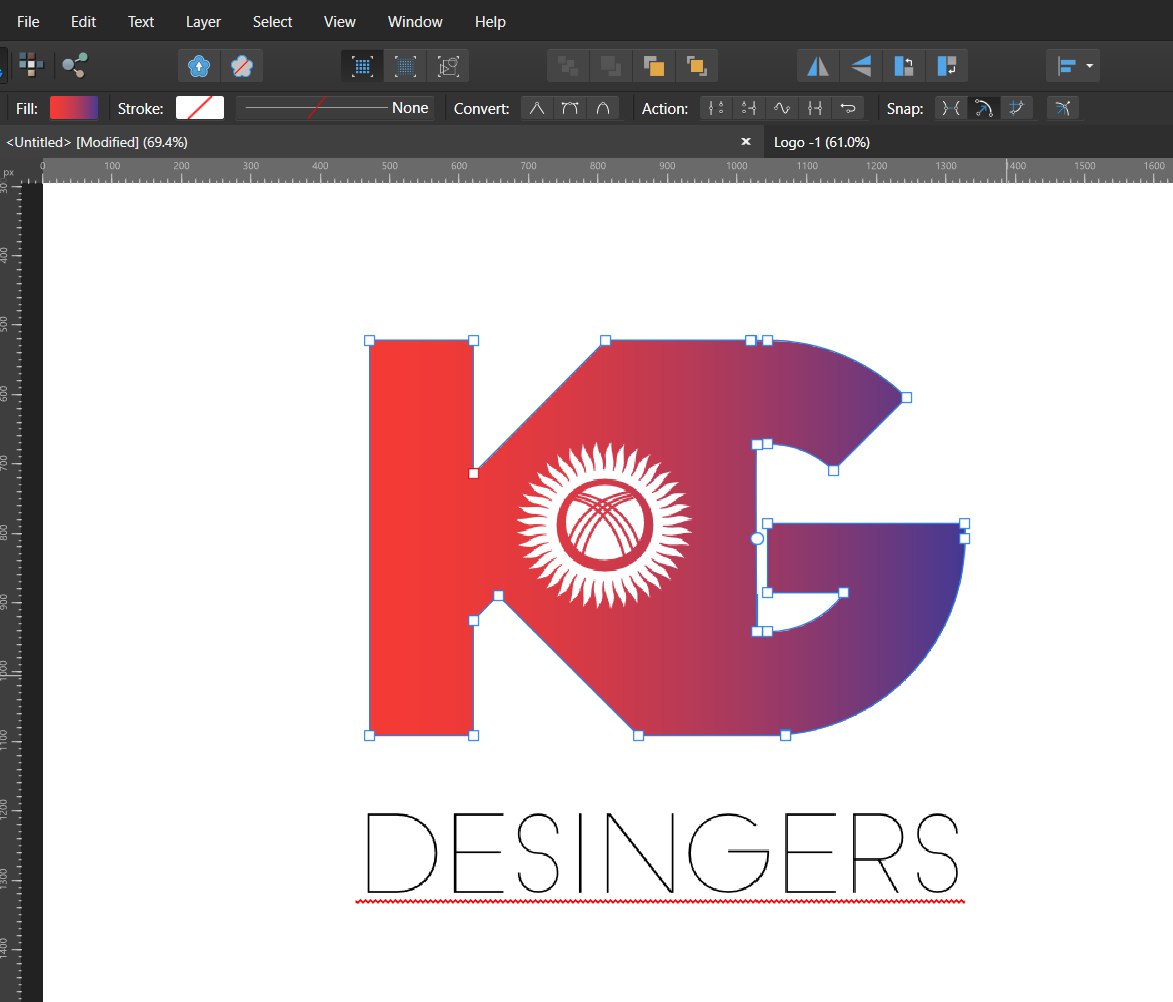Switch to the Logo -1 document tab
The width and height of the screenshot is (1173, 1002).
coord(821,142)
